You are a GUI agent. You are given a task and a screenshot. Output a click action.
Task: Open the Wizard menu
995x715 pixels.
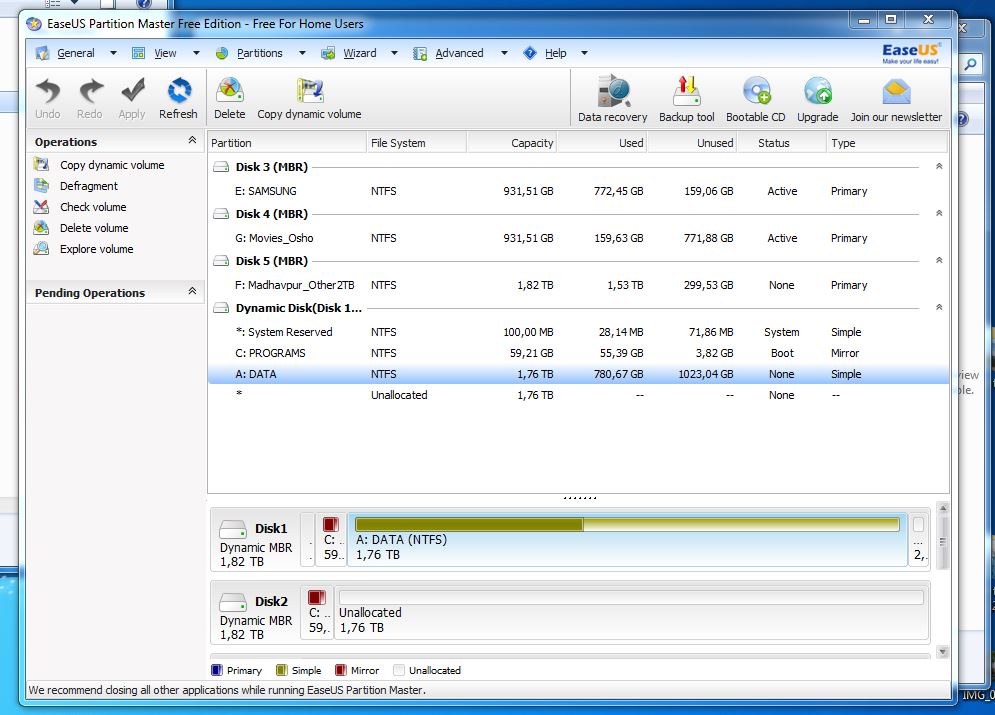(360, 53)
